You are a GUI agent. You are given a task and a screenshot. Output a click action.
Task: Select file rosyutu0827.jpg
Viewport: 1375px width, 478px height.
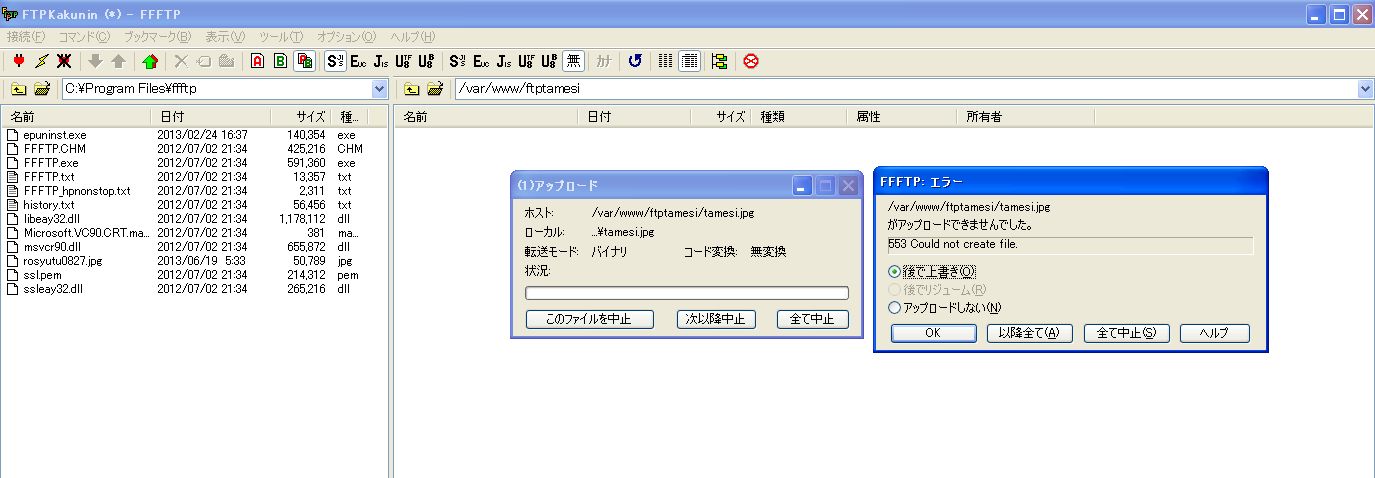tap(62, 260)
